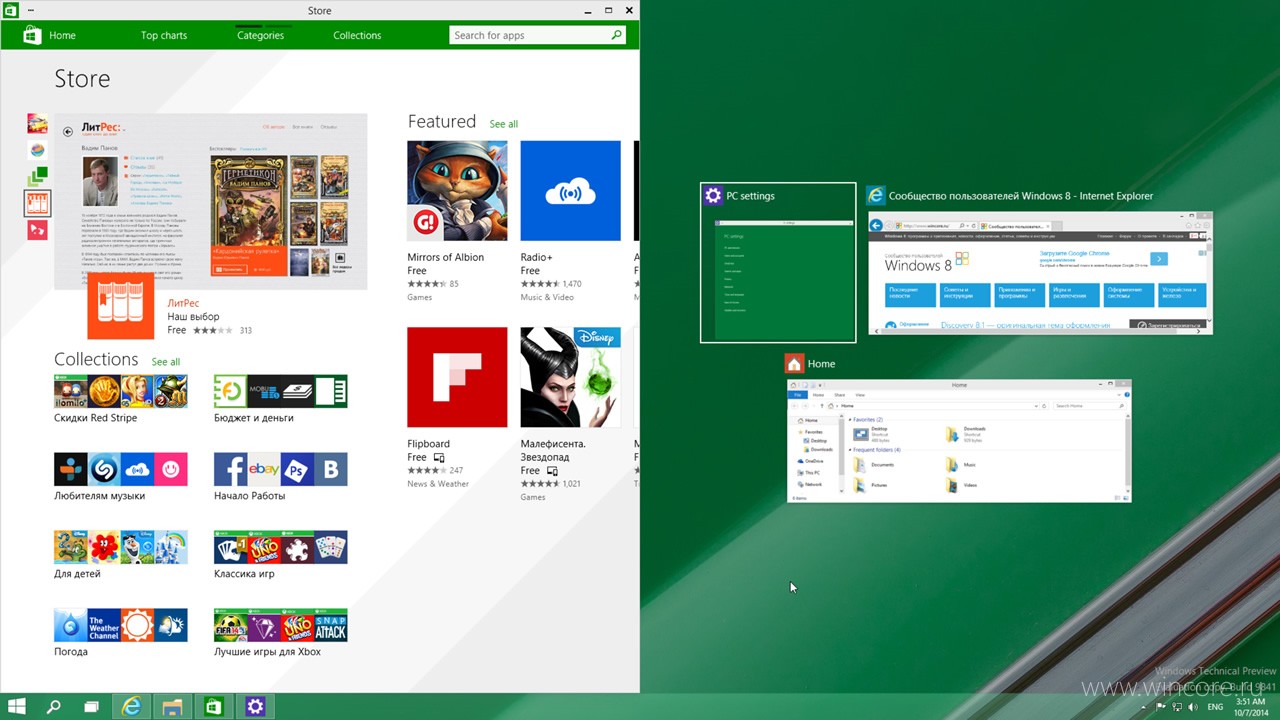
Task: Click the ЛитРес app name
Action: pos(183,303)
